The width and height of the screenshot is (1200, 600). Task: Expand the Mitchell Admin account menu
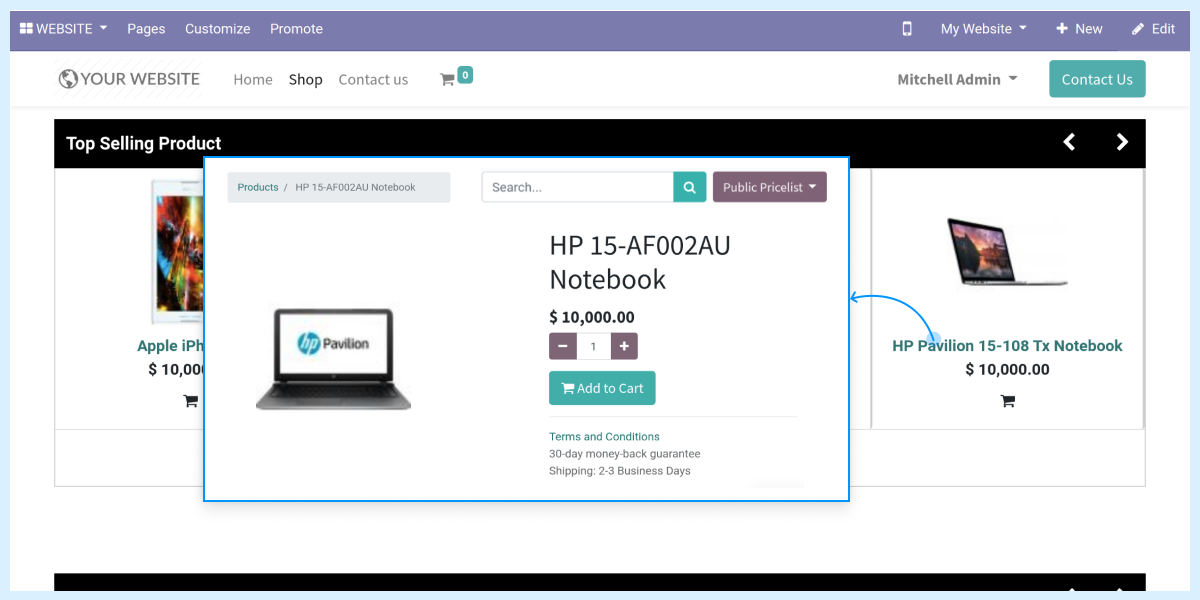coord(956,79)
